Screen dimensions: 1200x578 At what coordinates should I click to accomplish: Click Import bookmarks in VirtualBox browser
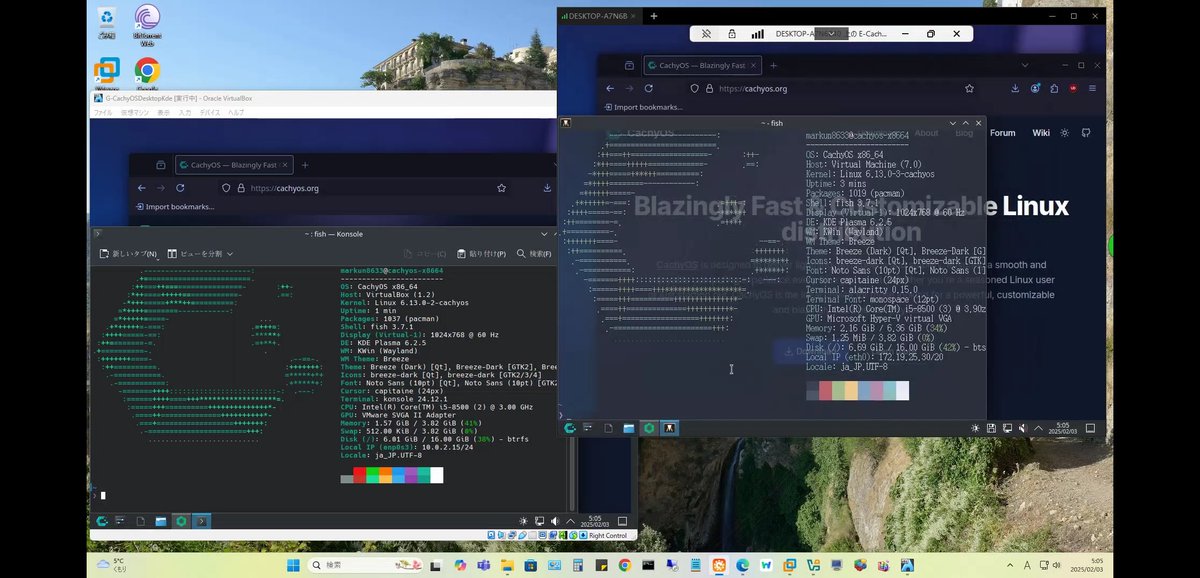point(174,206)
